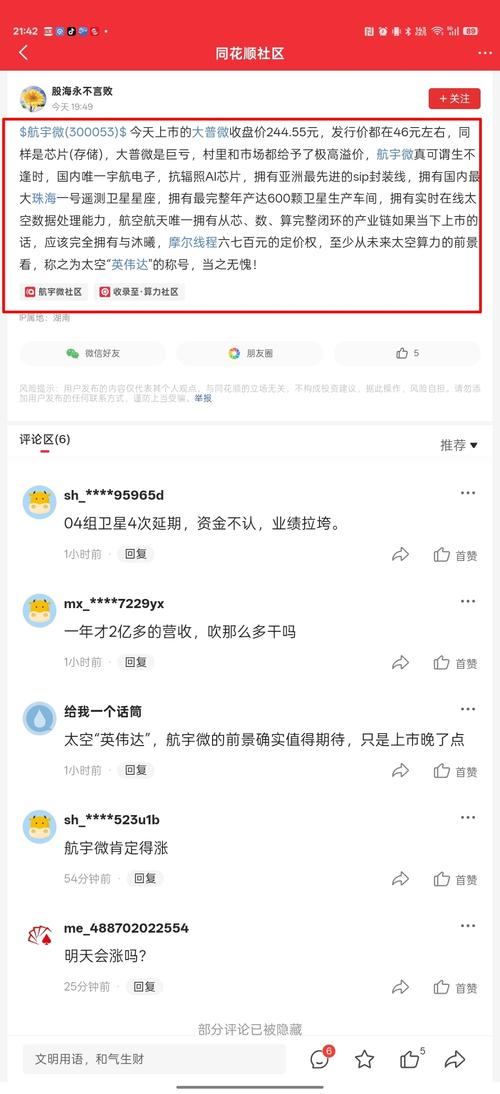Follow the author with 关注 button
Viewport: 500px width, 1094px height.
(454, 98)
